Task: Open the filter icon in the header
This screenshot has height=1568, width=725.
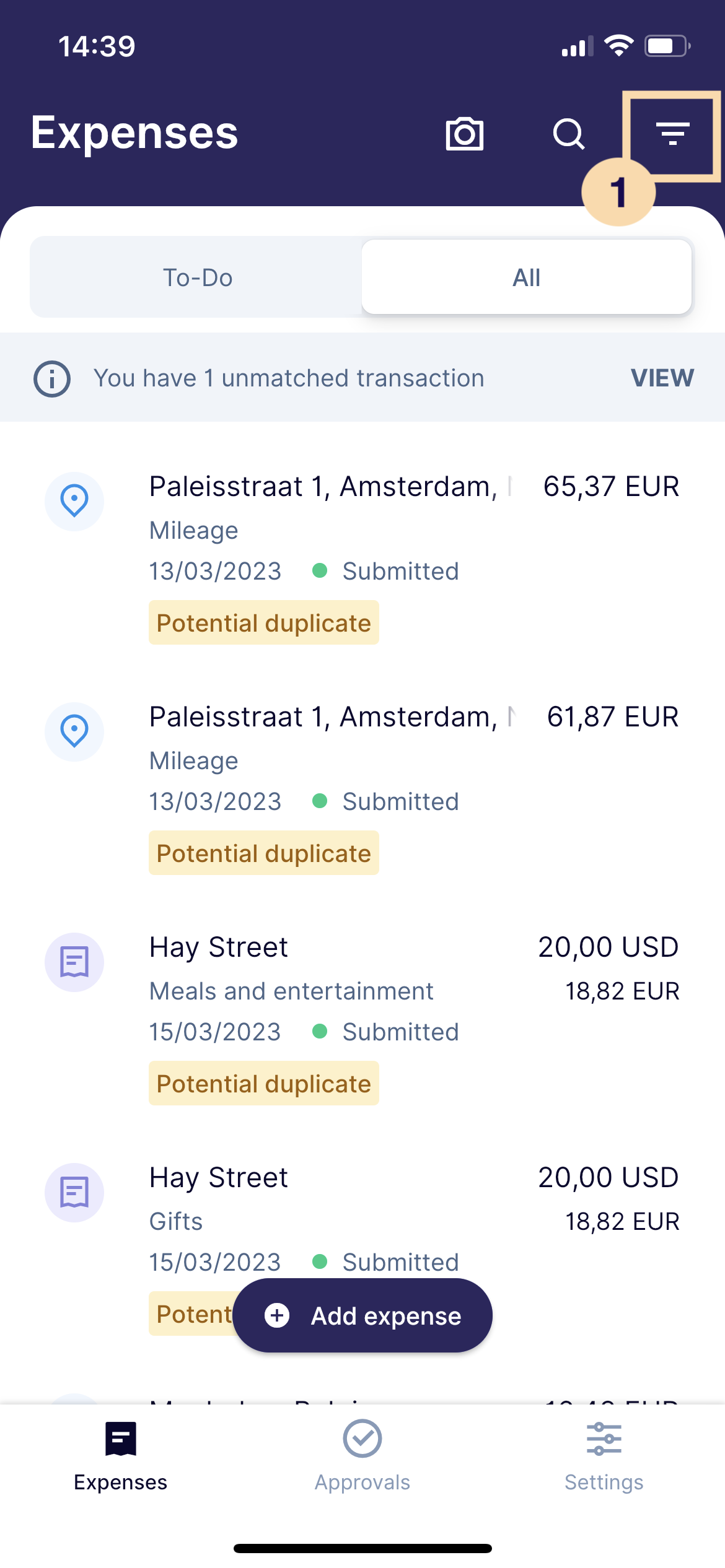Action: click(x=673, y=134)
